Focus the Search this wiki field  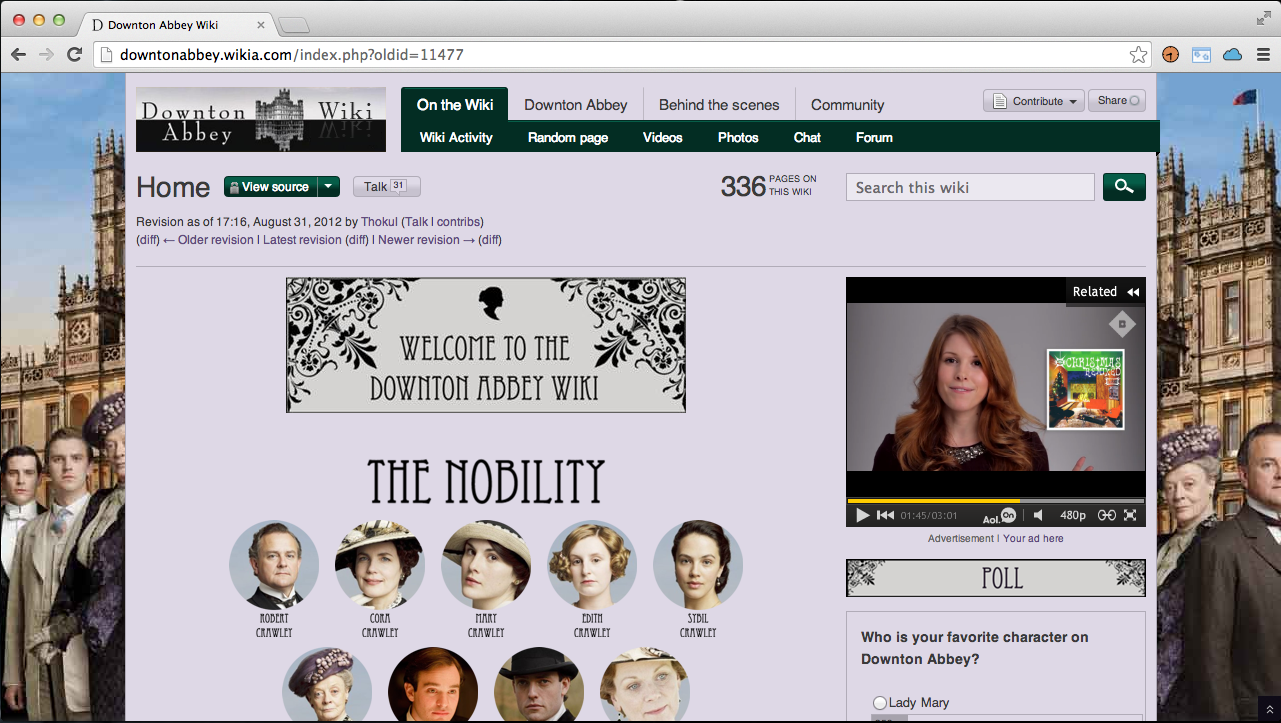click(x=970, y=187)
